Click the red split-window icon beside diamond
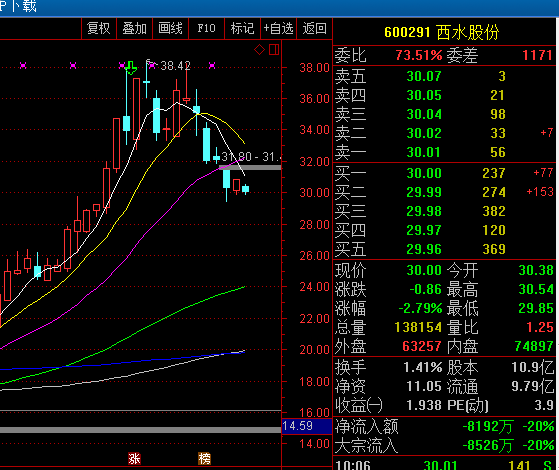559x470 pixels. pos(274,50)
